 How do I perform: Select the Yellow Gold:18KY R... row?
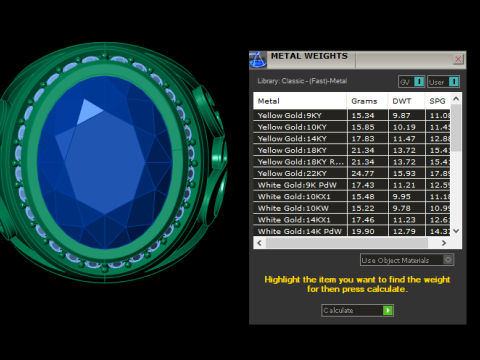[x=352, y=162]
